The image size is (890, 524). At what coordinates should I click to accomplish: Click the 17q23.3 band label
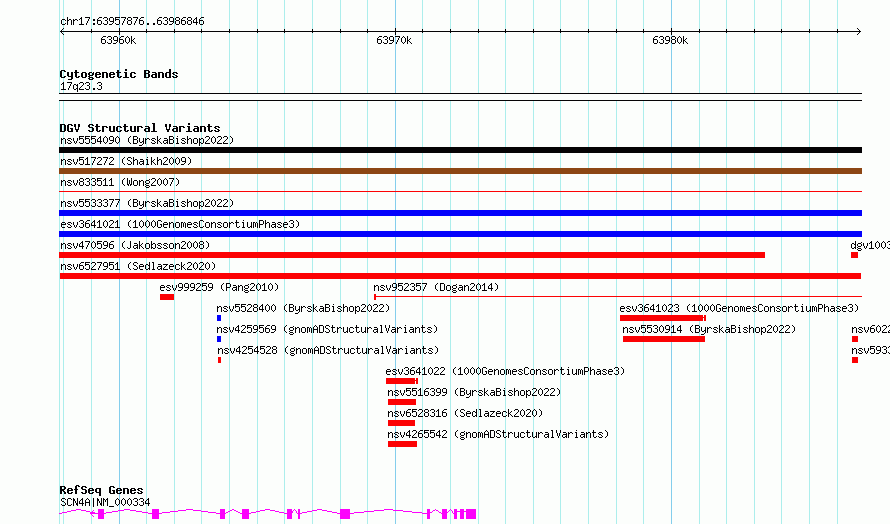click(81, 86)
